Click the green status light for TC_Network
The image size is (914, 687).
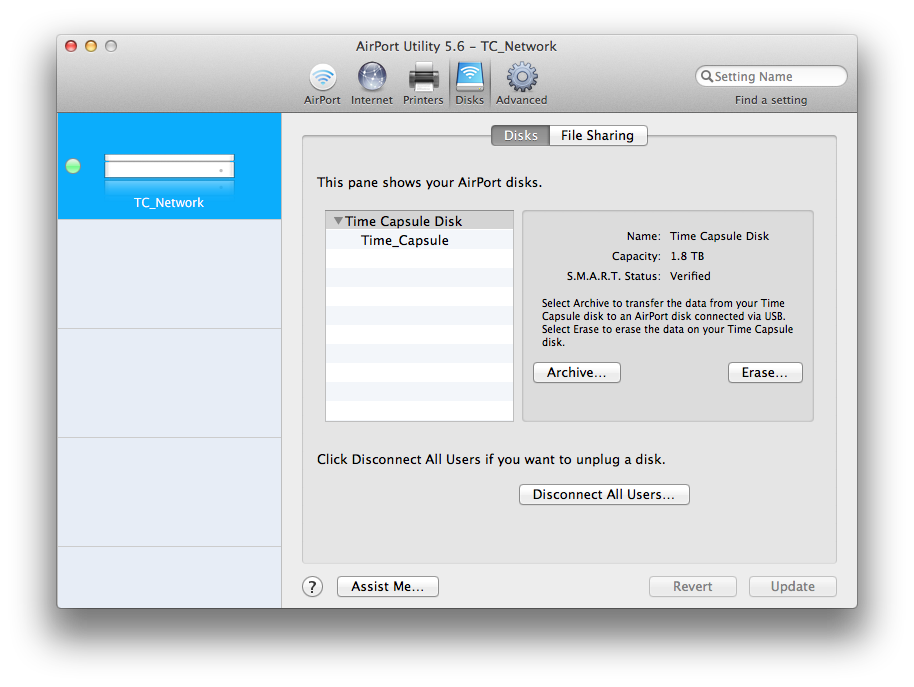coord(73,166)
